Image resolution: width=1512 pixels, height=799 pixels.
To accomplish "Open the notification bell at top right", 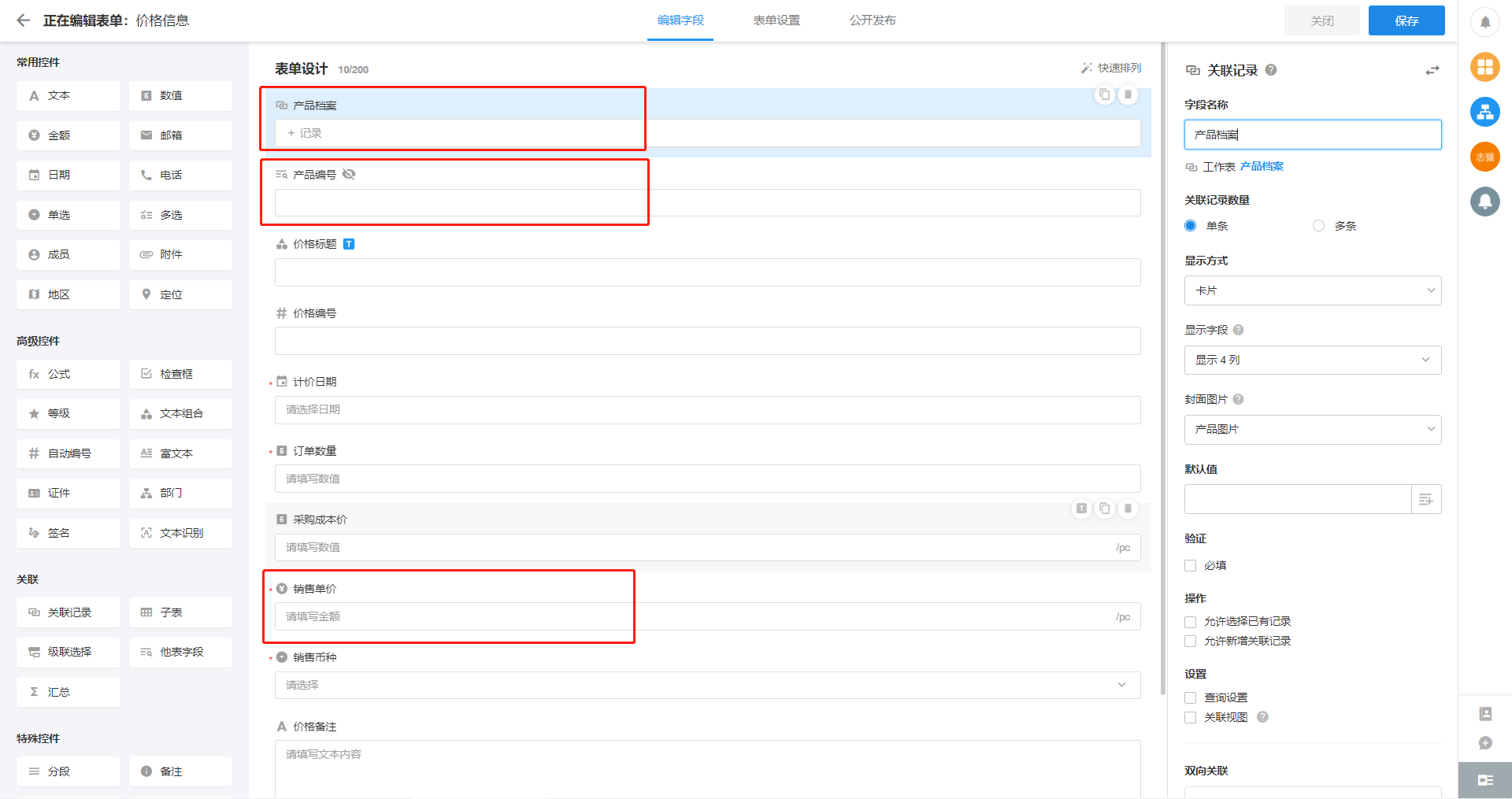I will click(x=1485, y=22).
